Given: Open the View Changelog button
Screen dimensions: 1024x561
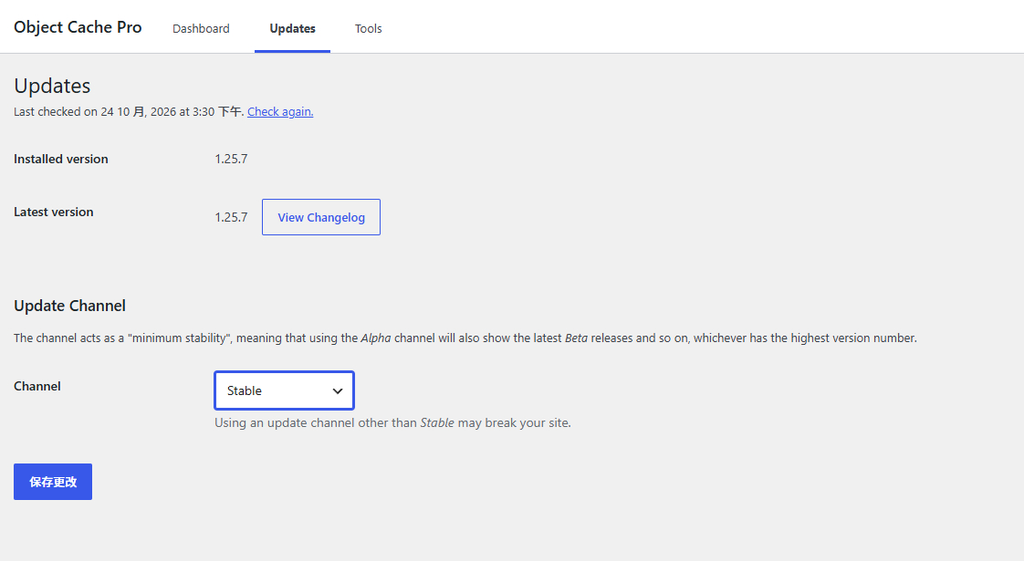Looking at the screenshot, I should [321, 217].
